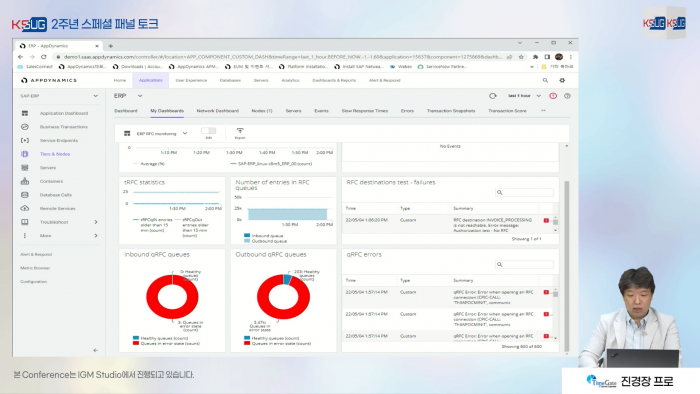
Task: Open Alert & Respond sidebar link
Action: click(36, 254)
